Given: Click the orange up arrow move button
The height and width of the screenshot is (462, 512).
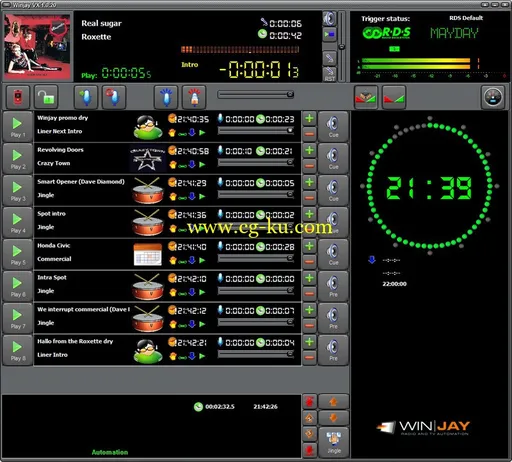Looking at the screenshot, I should click(x=333, y=402).
